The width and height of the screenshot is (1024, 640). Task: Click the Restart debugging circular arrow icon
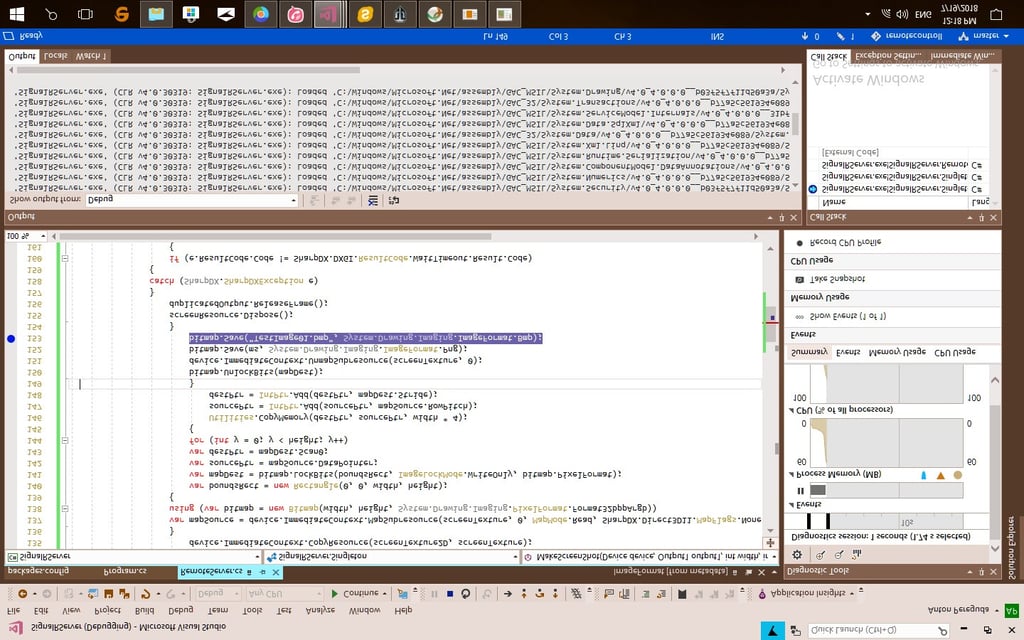[x=466, y=594]
